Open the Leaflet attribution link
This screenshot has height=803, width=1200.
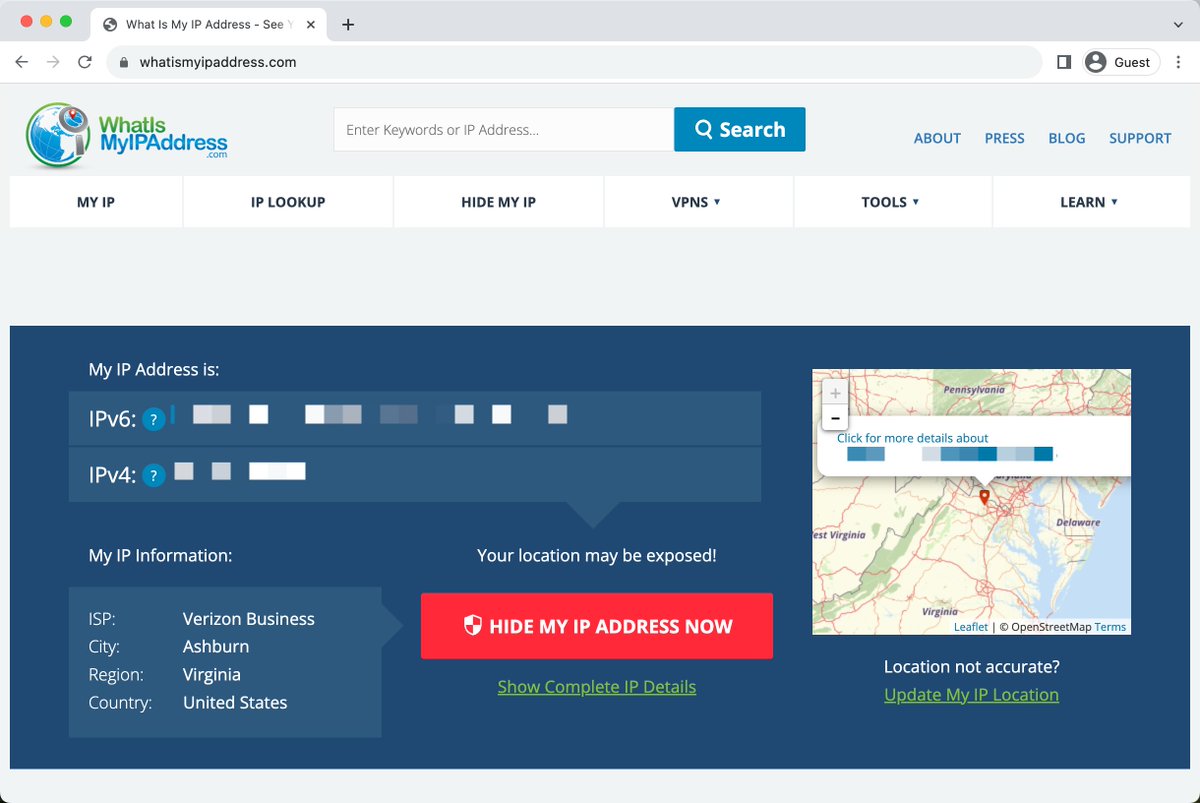point(971,627)
